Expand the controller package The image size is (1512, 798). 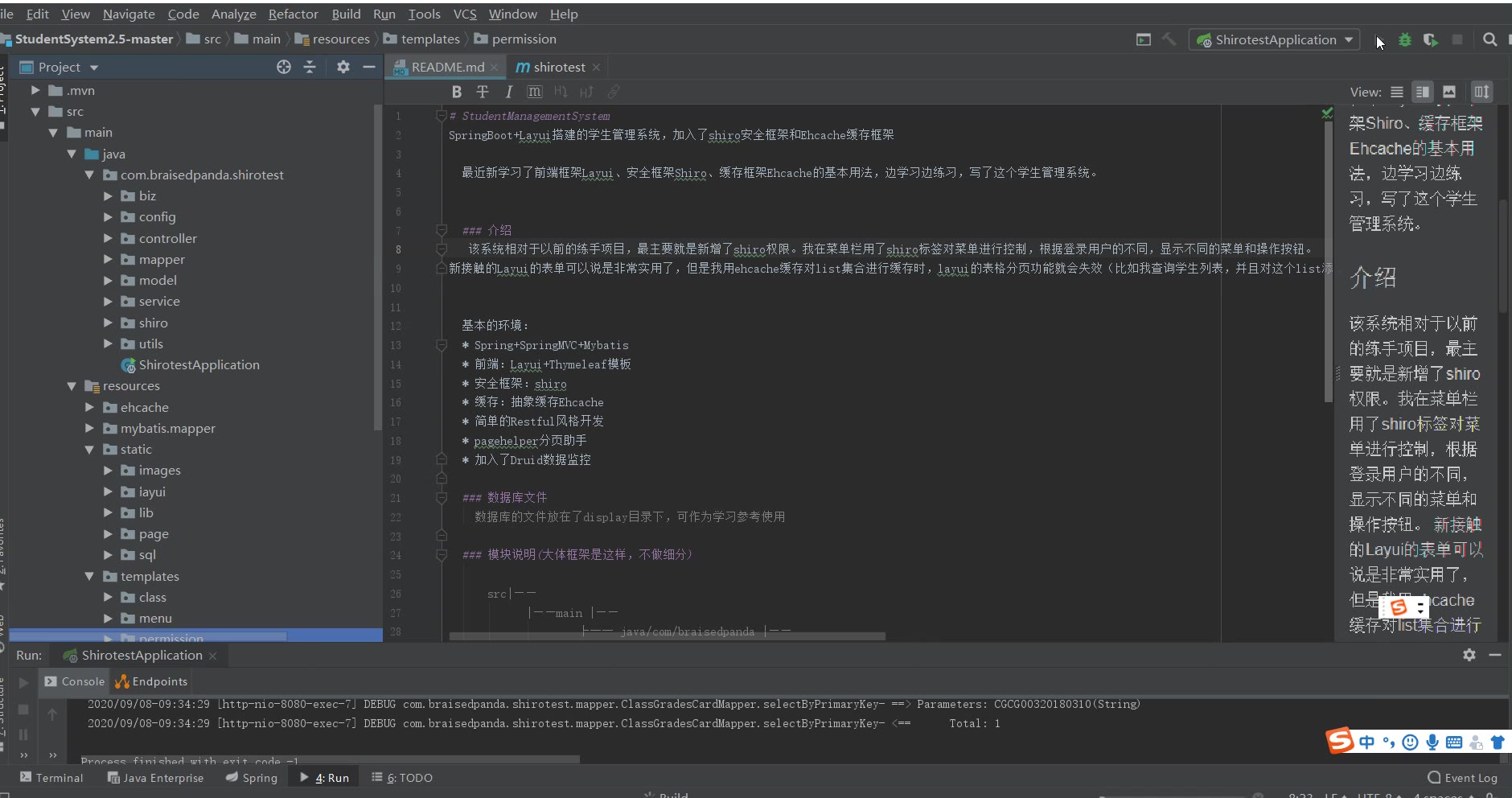click(x=108, y=238)
